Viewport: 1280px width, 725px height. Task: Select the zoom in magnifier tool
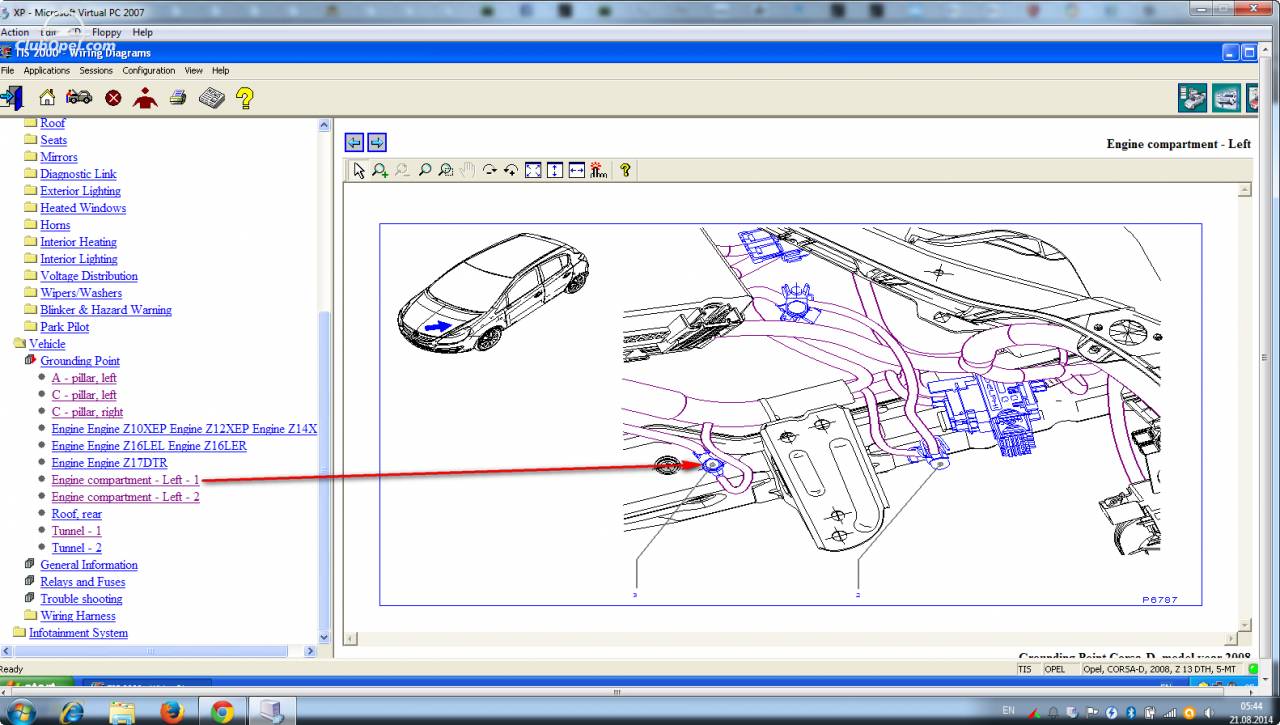click(x=380, y=171)
